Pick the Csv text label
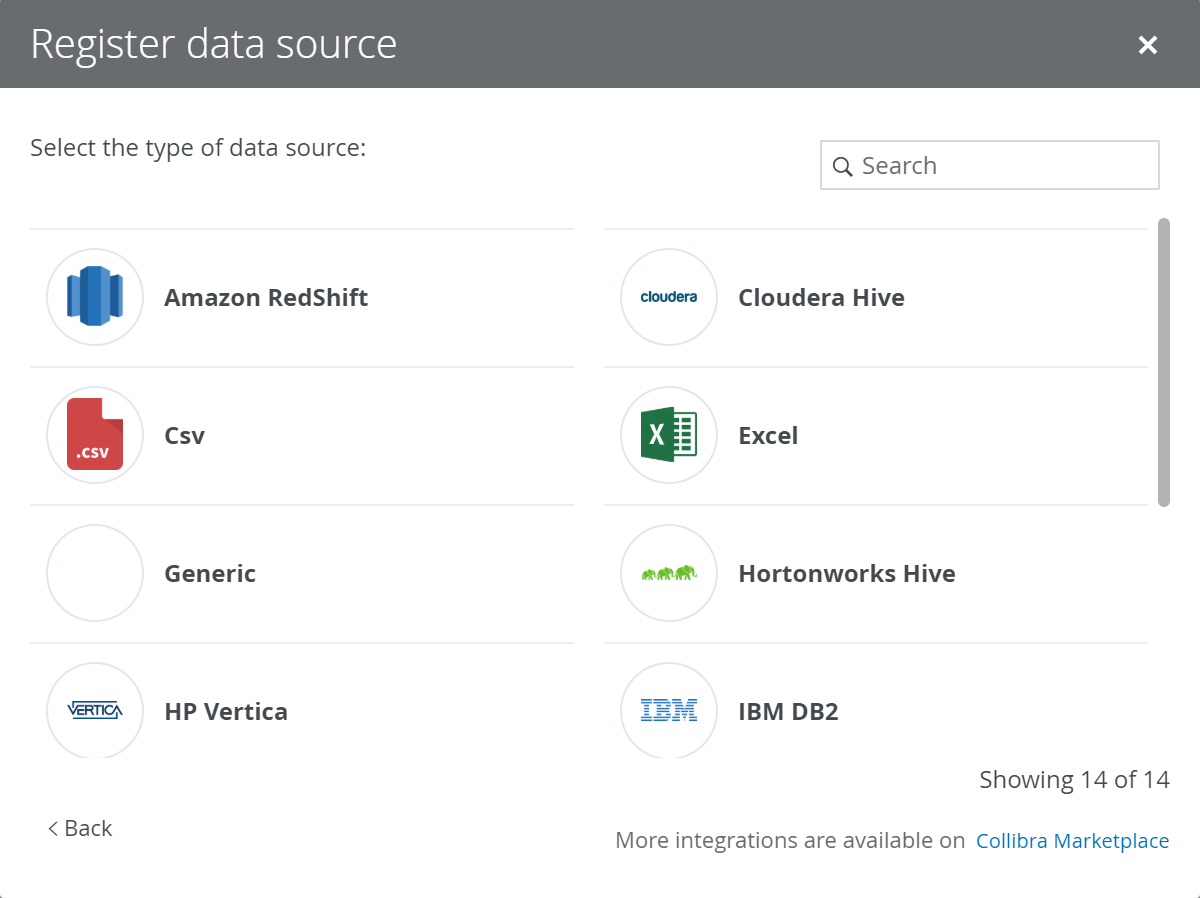 tap(185, 436)
